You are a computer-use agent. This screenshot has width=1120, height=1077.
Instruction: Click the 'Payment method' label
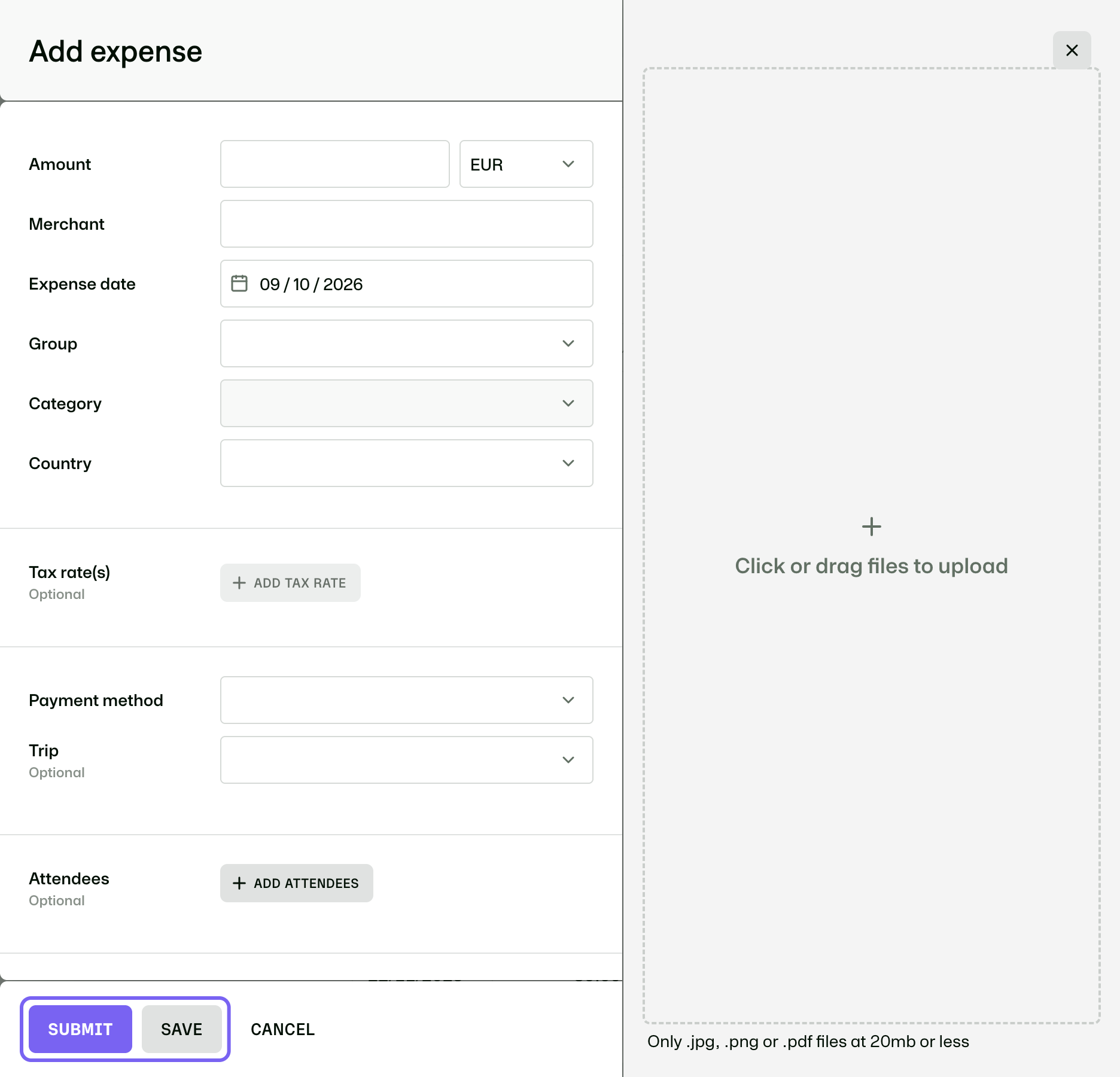[x=96, y=701]
